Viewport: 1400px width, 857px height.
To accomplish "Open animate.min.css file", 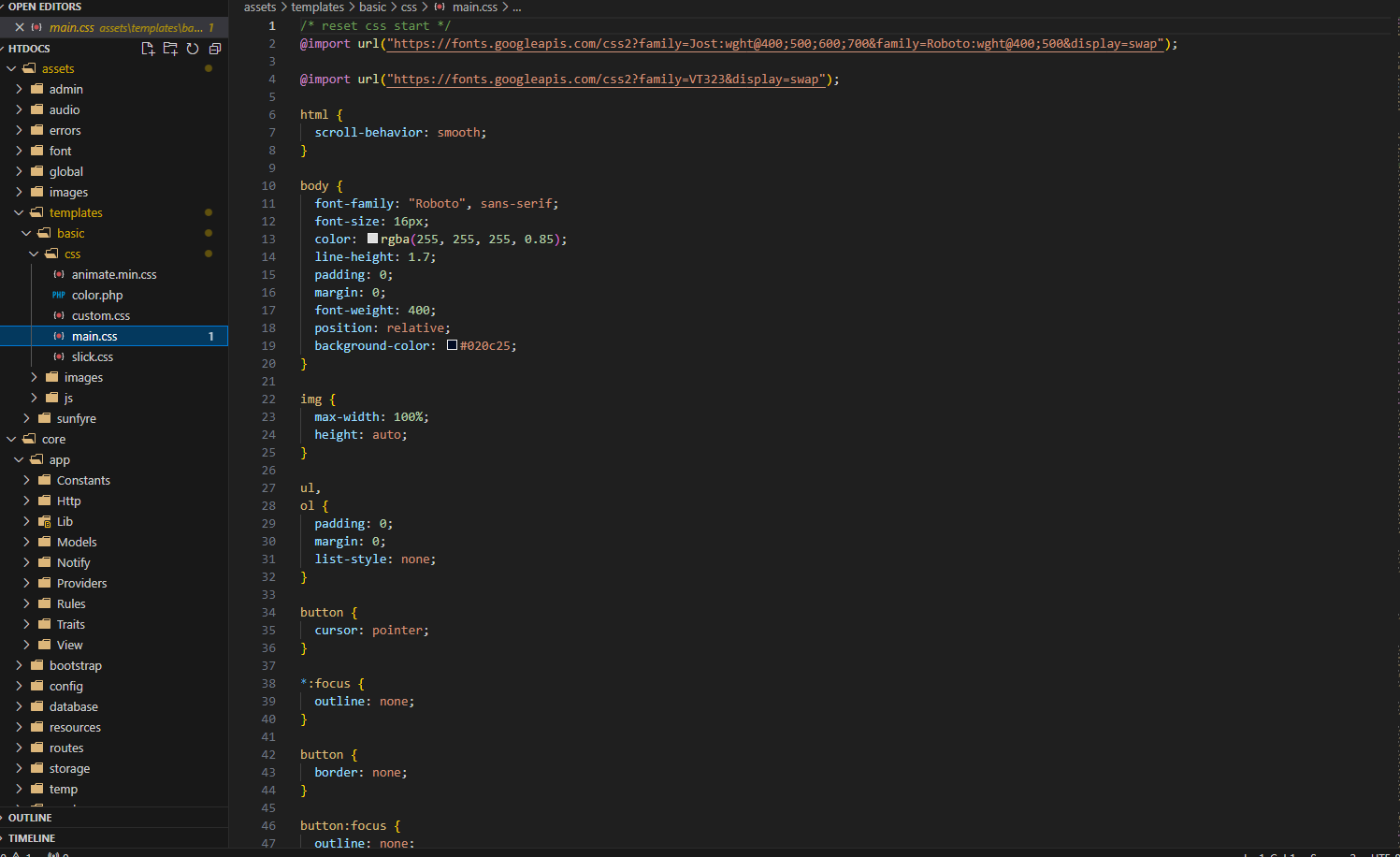I will click(114, 274).
